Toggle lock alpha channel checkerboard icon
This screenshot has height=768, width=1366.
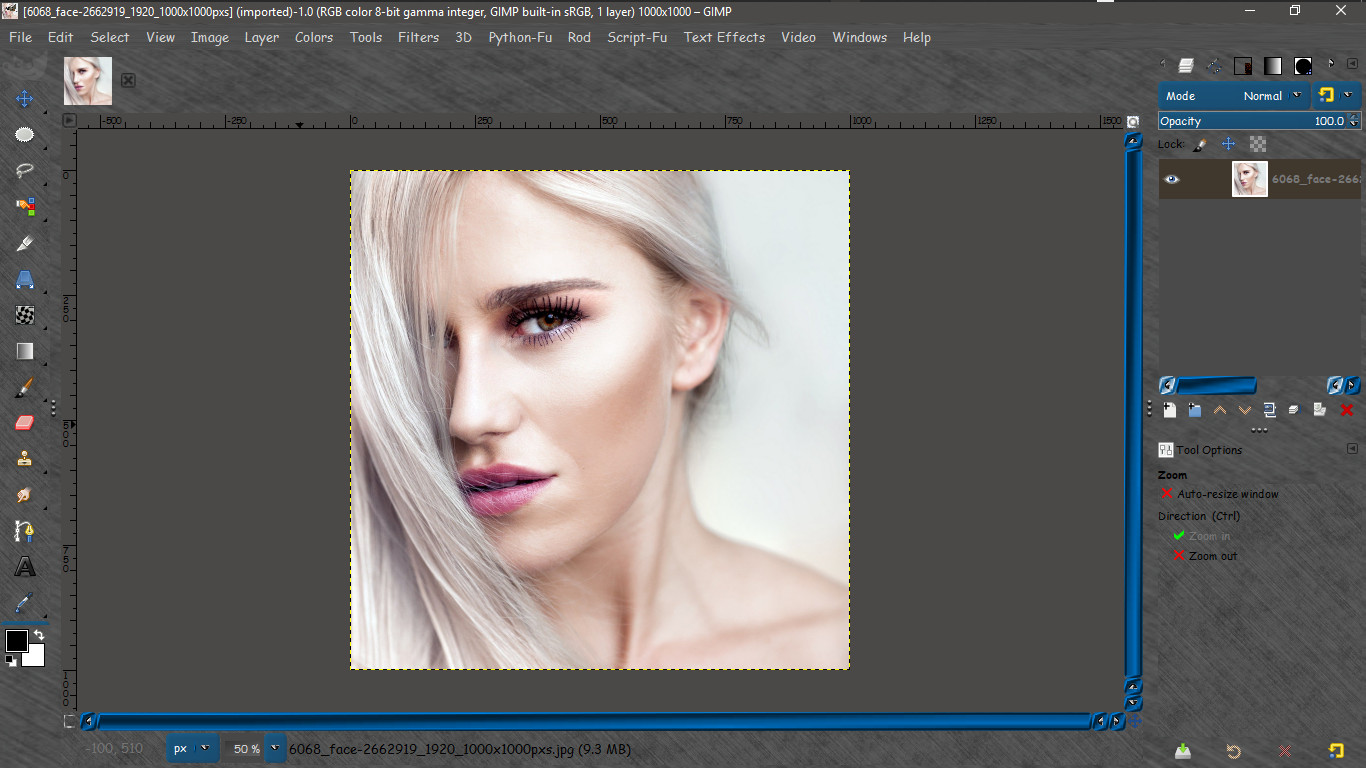(1258, 144)
